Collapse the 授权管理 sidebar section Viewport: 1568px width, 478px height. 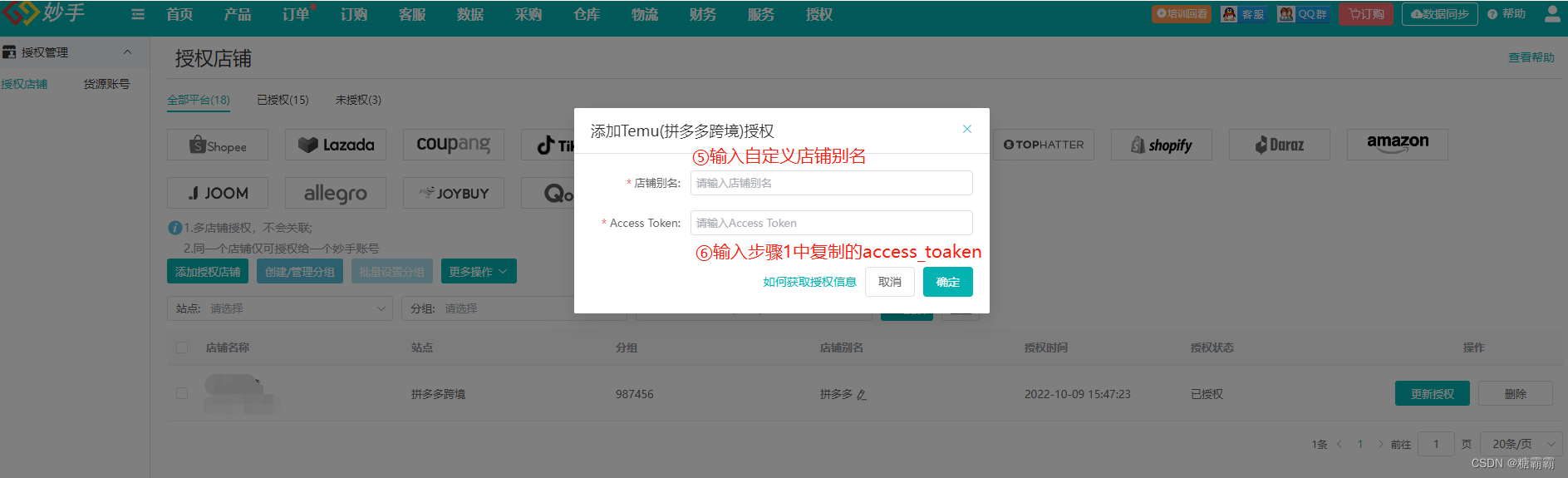point(127,52)
